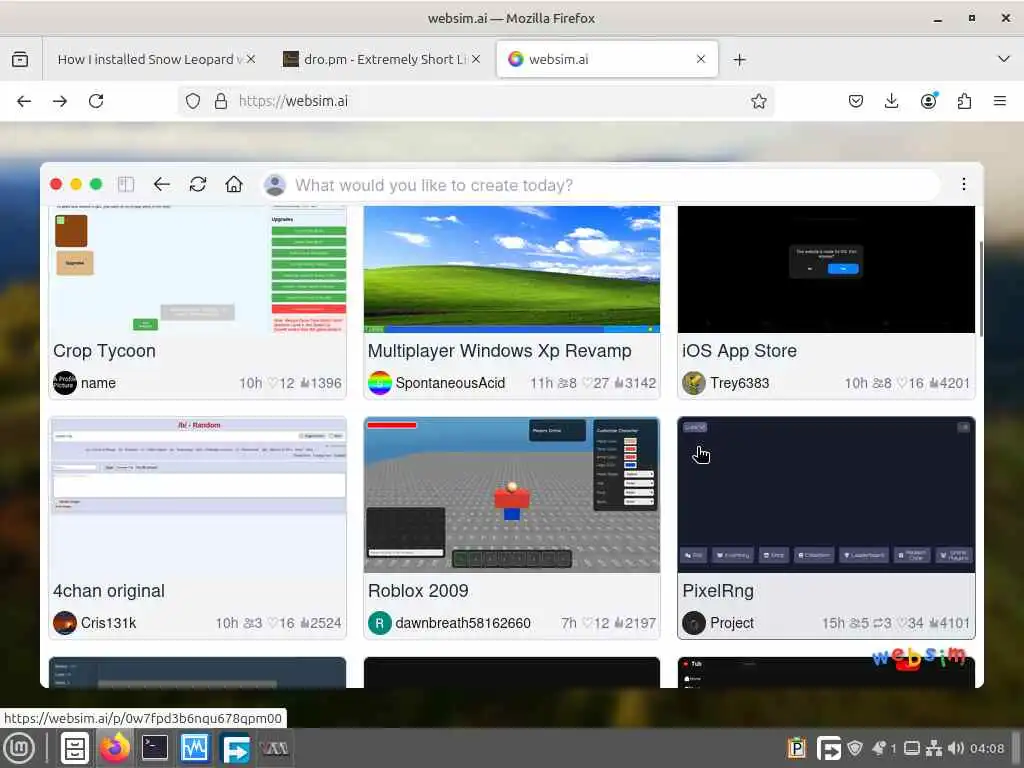This screenshot has height=768, width=1024.
Task: Open the Multiplayer Windows Xp Revamp thumbnail
Action: 512,269
